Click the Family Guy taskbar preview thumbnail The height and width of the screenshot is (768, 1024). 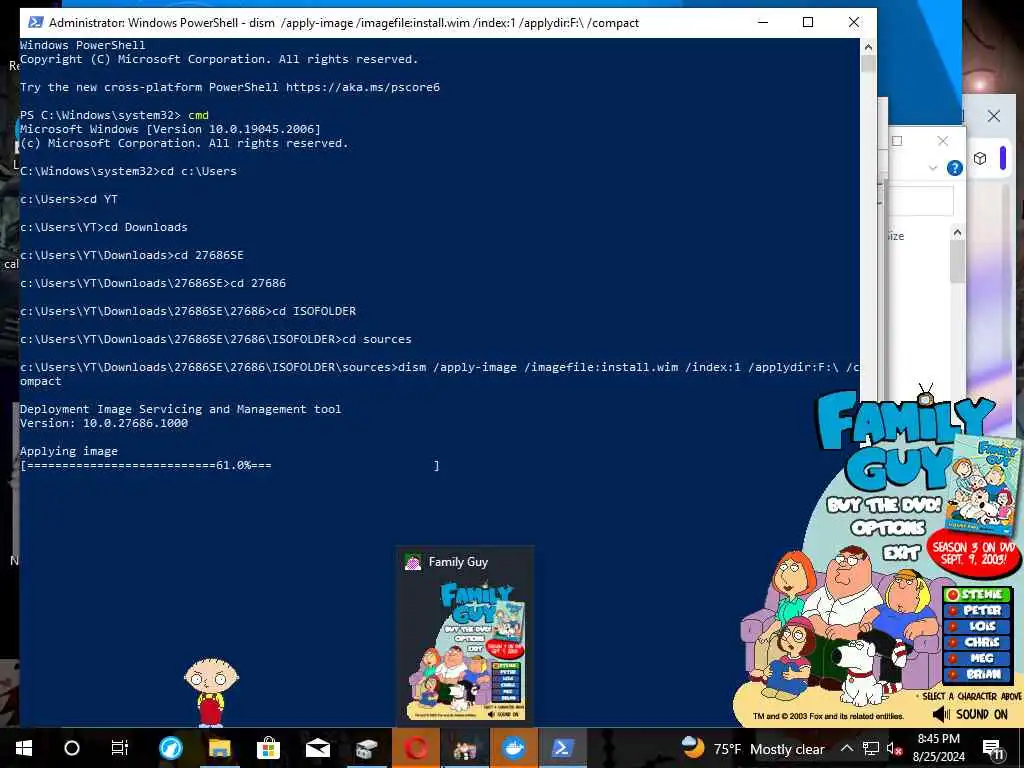coord(466,652)
